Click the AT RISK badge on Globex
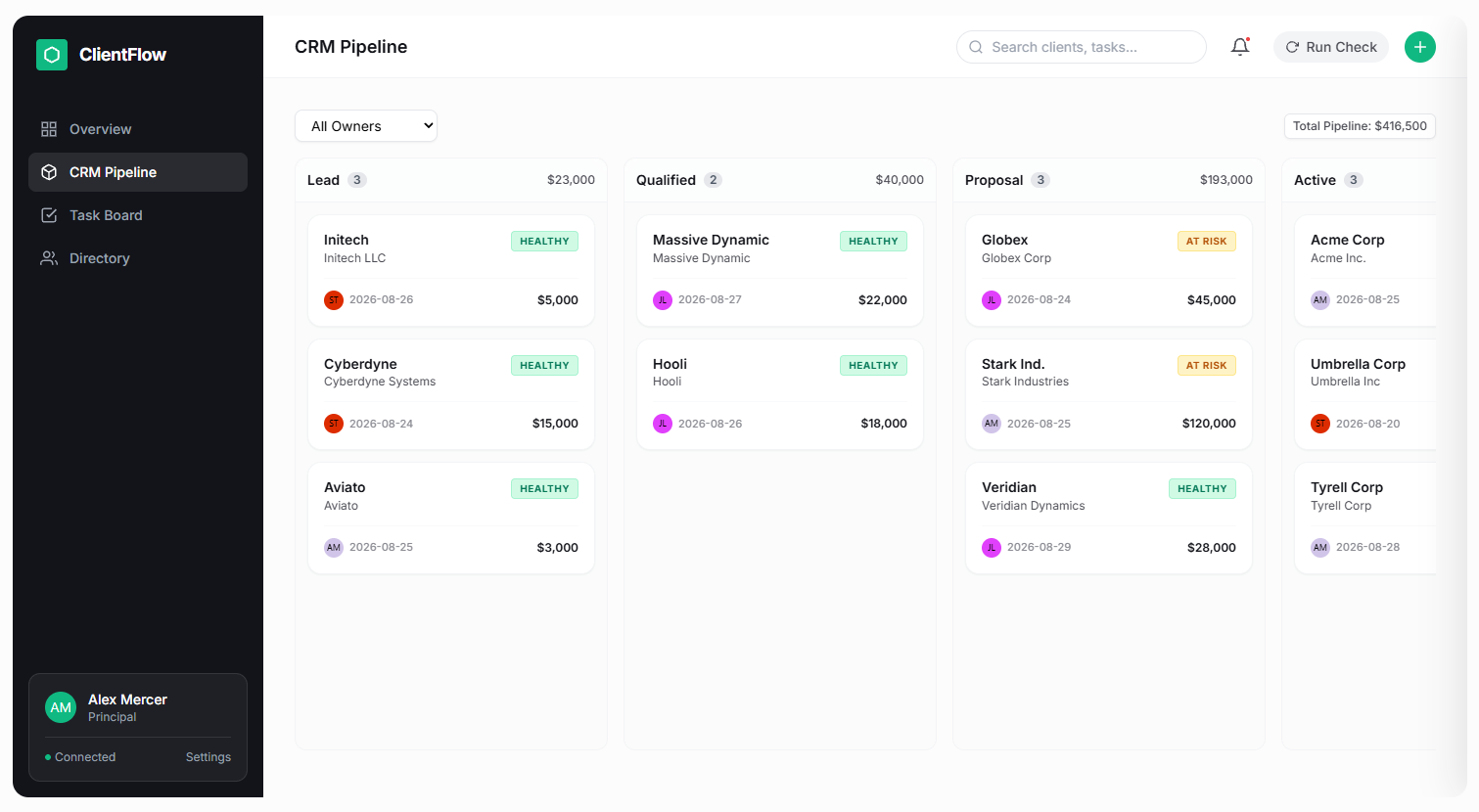The height and width of the screenshot is (812, 1479). coord(1206,242)
